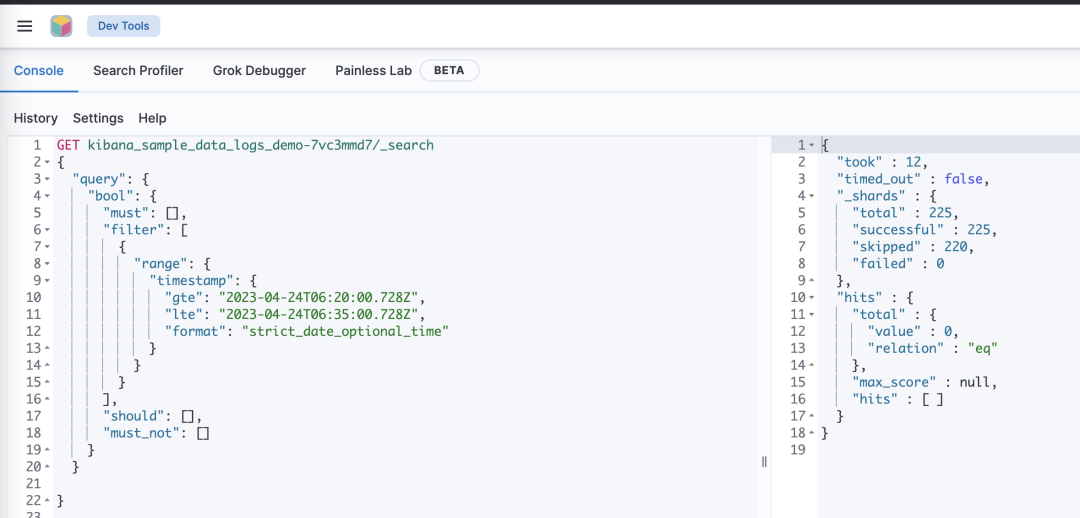1080x518 pixels.
Task: Click the "timed_out" : false line
Action: pyautogui.click(x=913, y=179)
